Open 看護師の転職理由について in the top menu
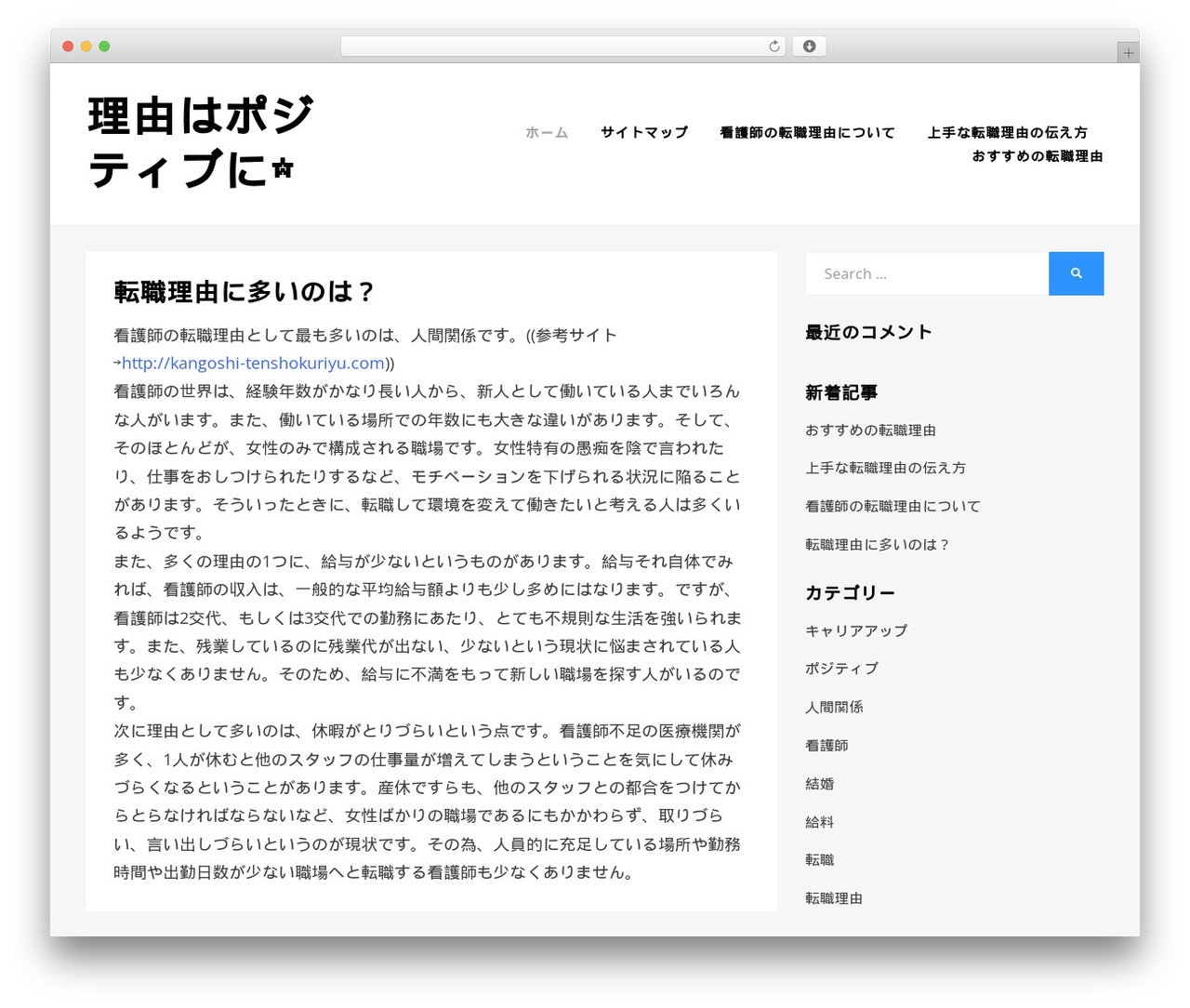 pos(807,132)
